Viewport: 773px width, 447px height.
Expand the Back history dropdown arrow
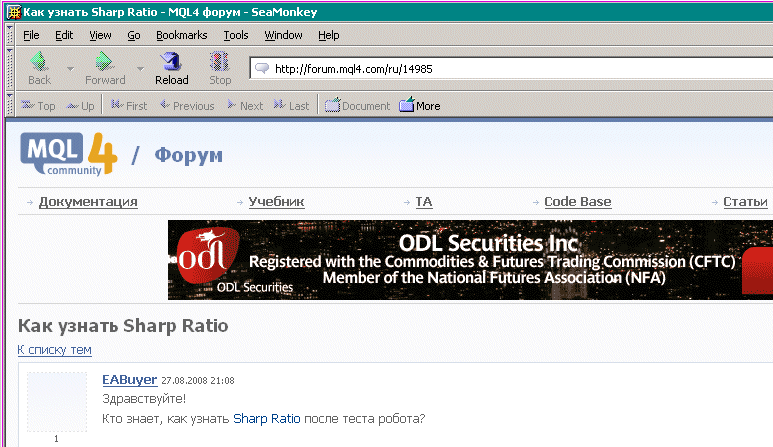click(x=70, y=68)
